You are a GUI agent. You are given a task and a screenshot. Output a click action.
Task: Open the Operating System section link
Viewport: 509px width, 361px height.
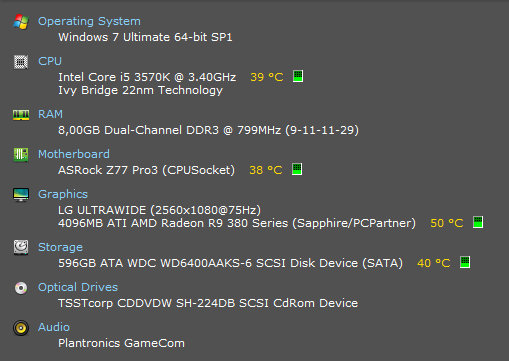(x=89, y=21)
